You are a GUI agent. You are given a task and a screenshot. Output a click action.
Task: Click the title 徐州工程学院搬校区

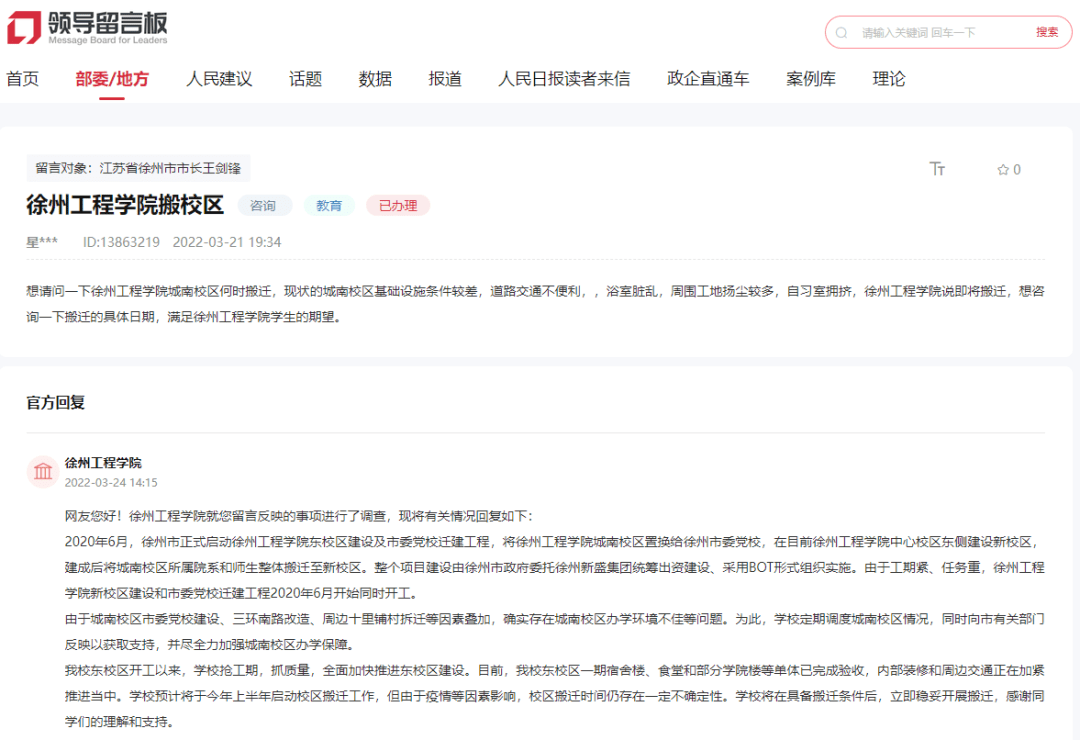(x=125, y=205)
